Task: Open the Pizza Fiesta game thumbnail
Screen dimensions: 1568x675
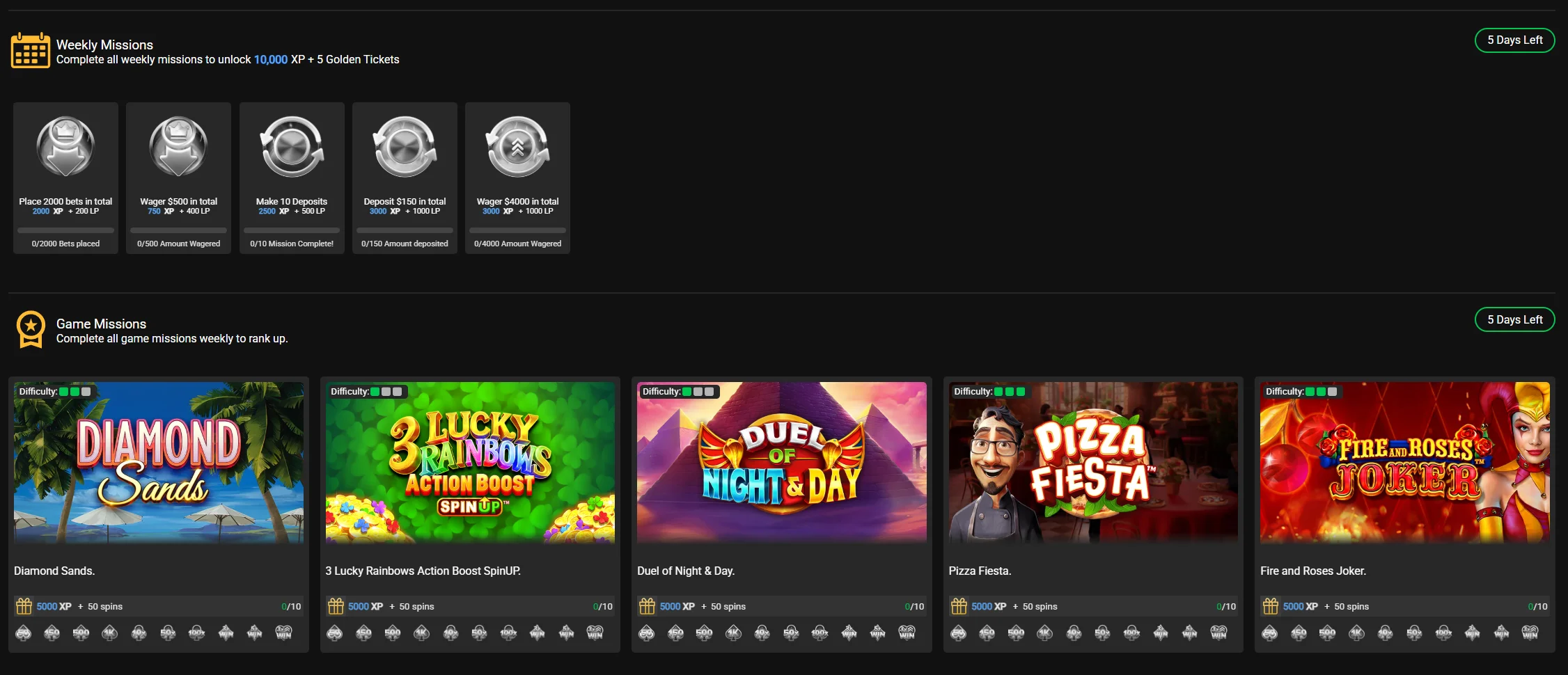Action: pyautogui.click(x=1093, y=462)
